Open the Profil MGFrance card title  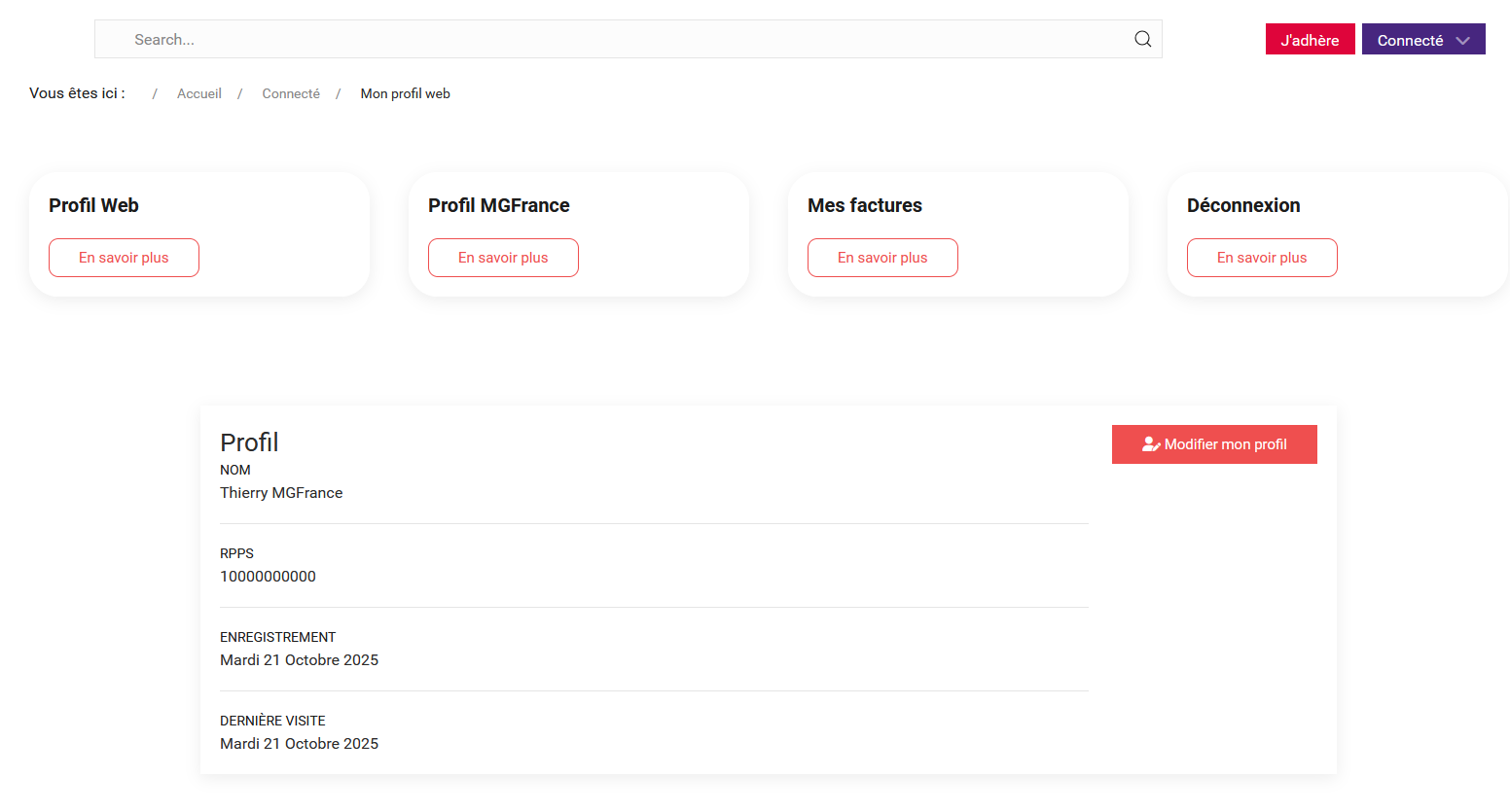pos(498,205)
